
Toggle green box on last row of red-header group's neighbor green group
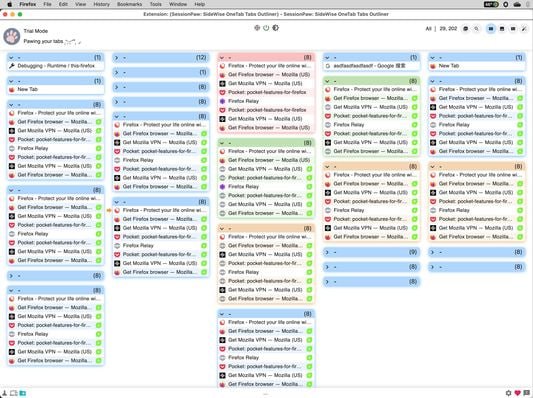309,213
